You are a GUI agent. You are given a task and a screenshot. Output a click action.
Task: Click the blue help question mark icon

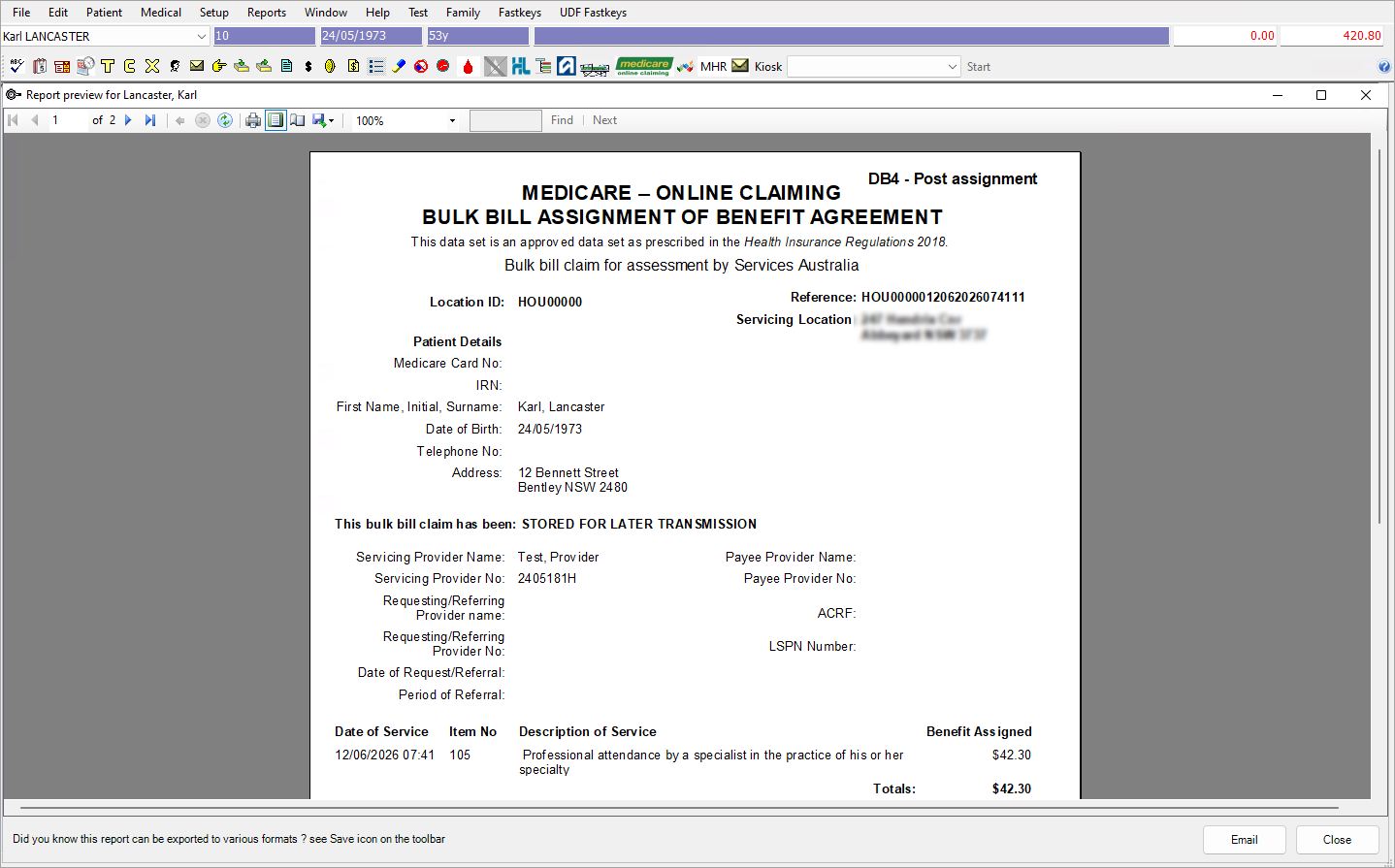tap(1384, 67)
